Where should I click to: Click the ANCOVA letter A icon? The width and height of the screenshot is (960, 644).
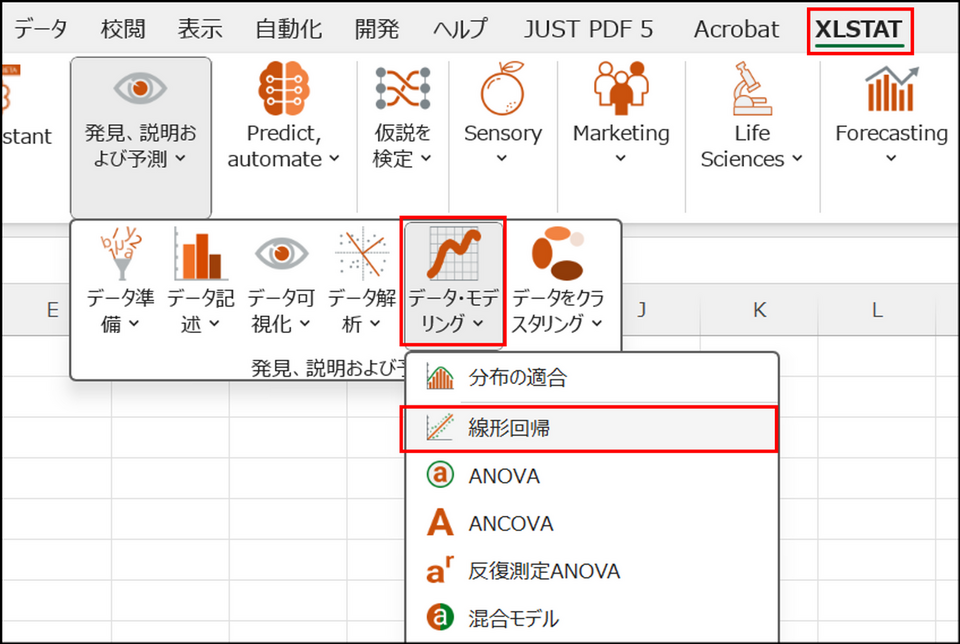[440, 523]
